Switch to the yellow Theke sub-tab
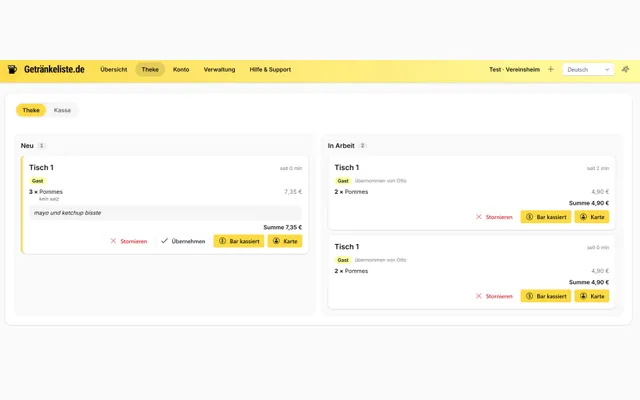Screen dimensions: 640x400 point(31,110)
